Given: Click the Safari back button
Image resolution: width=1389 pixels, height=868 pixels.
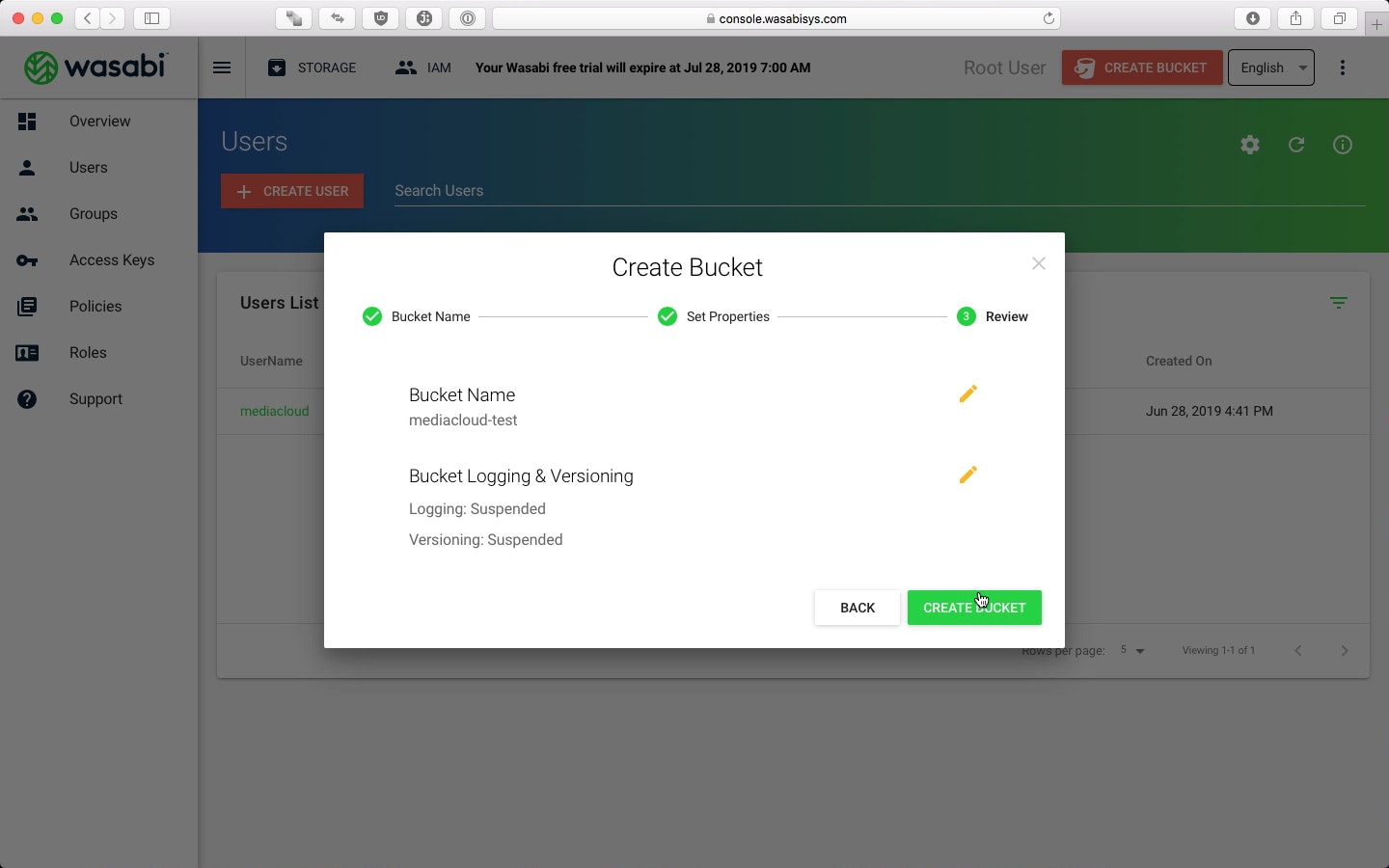Looking at the screenshot, I should 88,18.
